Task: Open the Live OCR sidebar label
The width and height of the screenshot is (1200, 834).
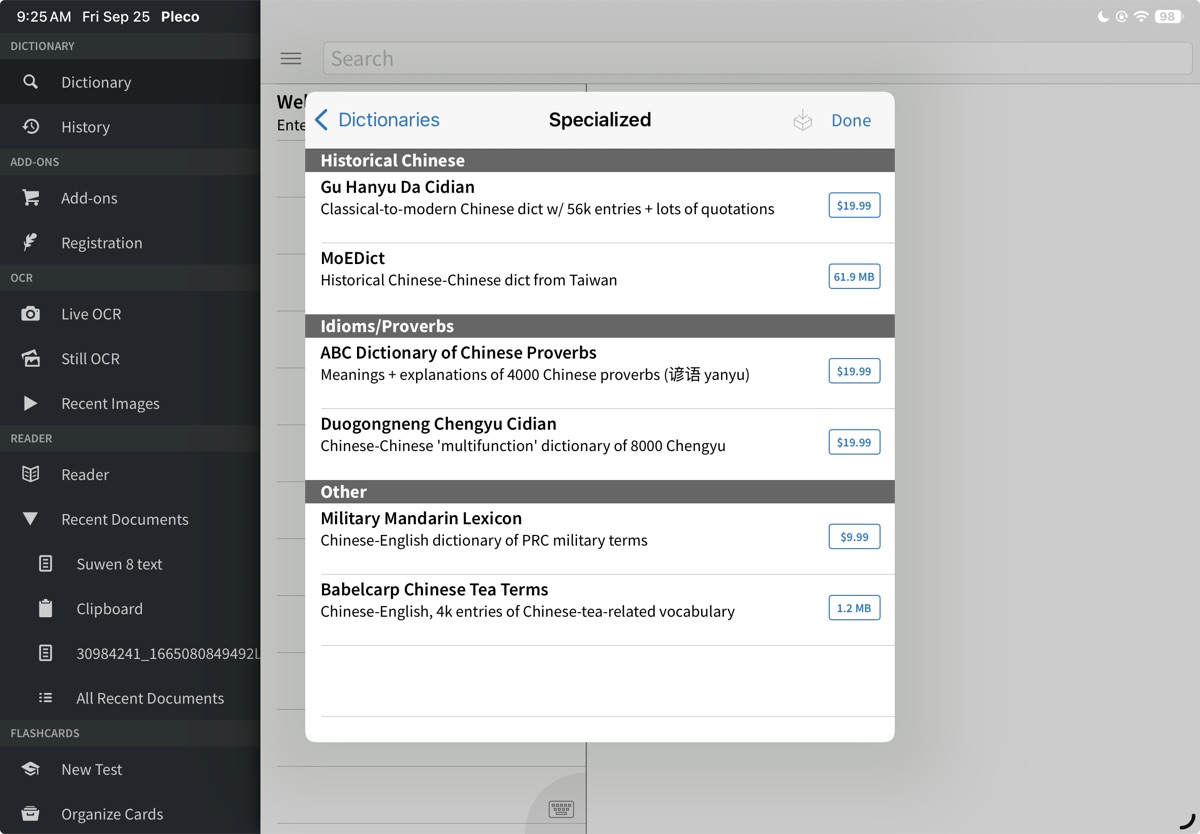Action: click(x=91, y=314)
